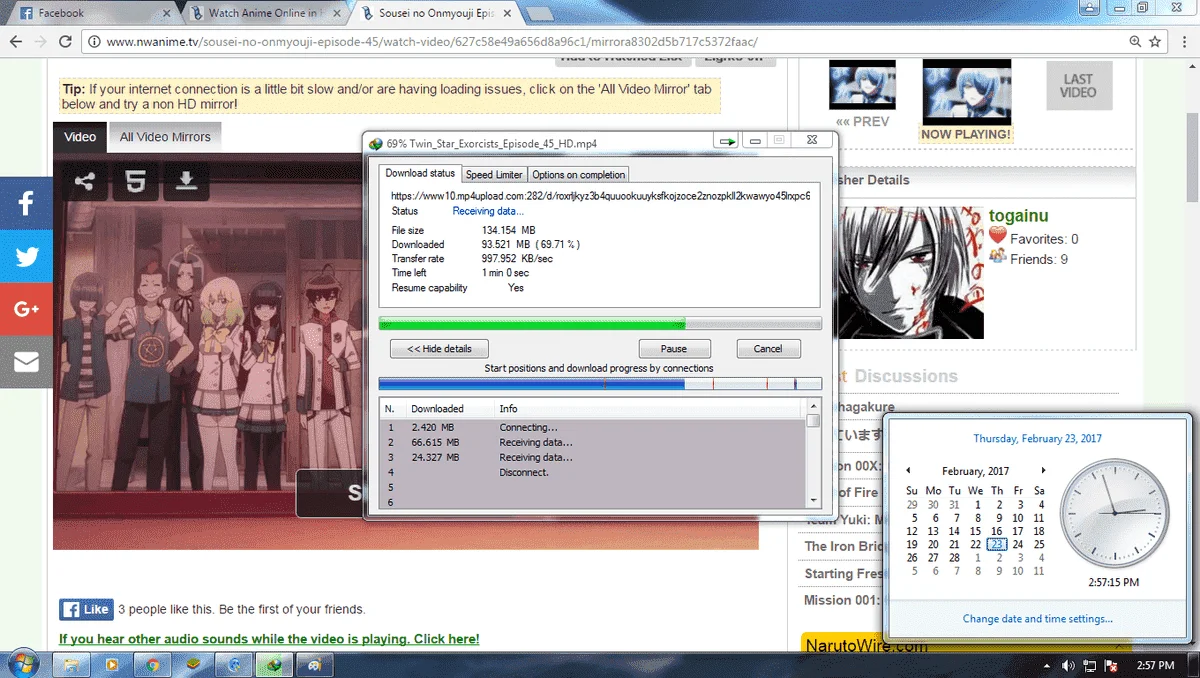1200x678 pixels.
Task: Open the Windows Start menu
Action: click(21, 664)
